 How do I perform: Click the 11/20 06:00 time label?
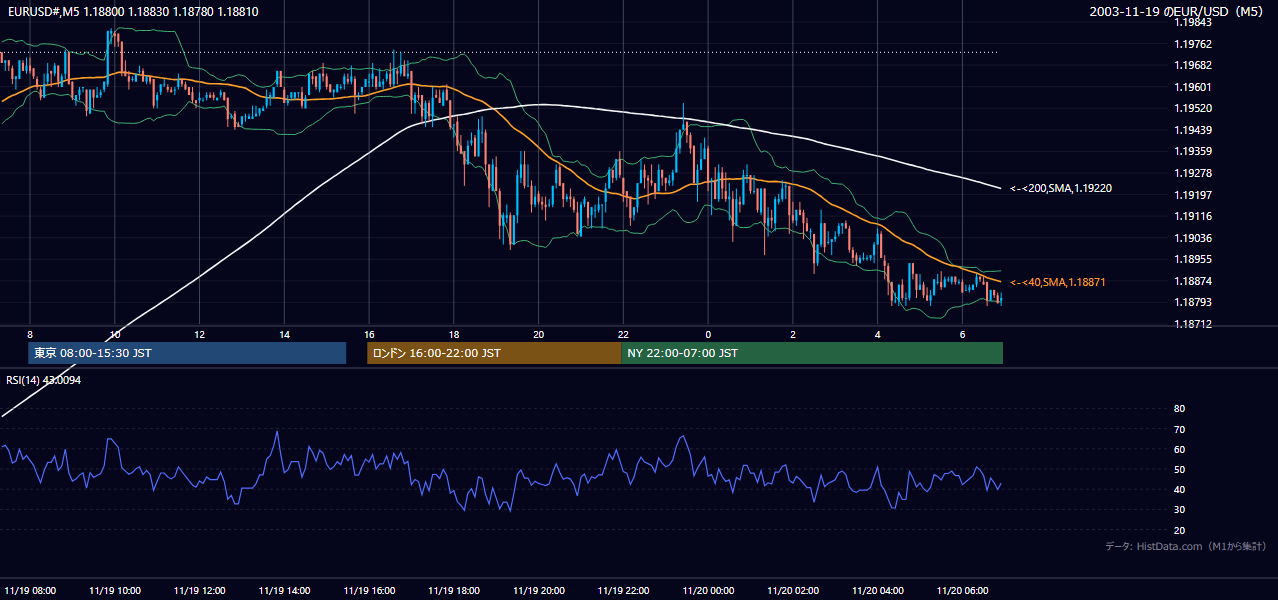(x=963, y=590)
